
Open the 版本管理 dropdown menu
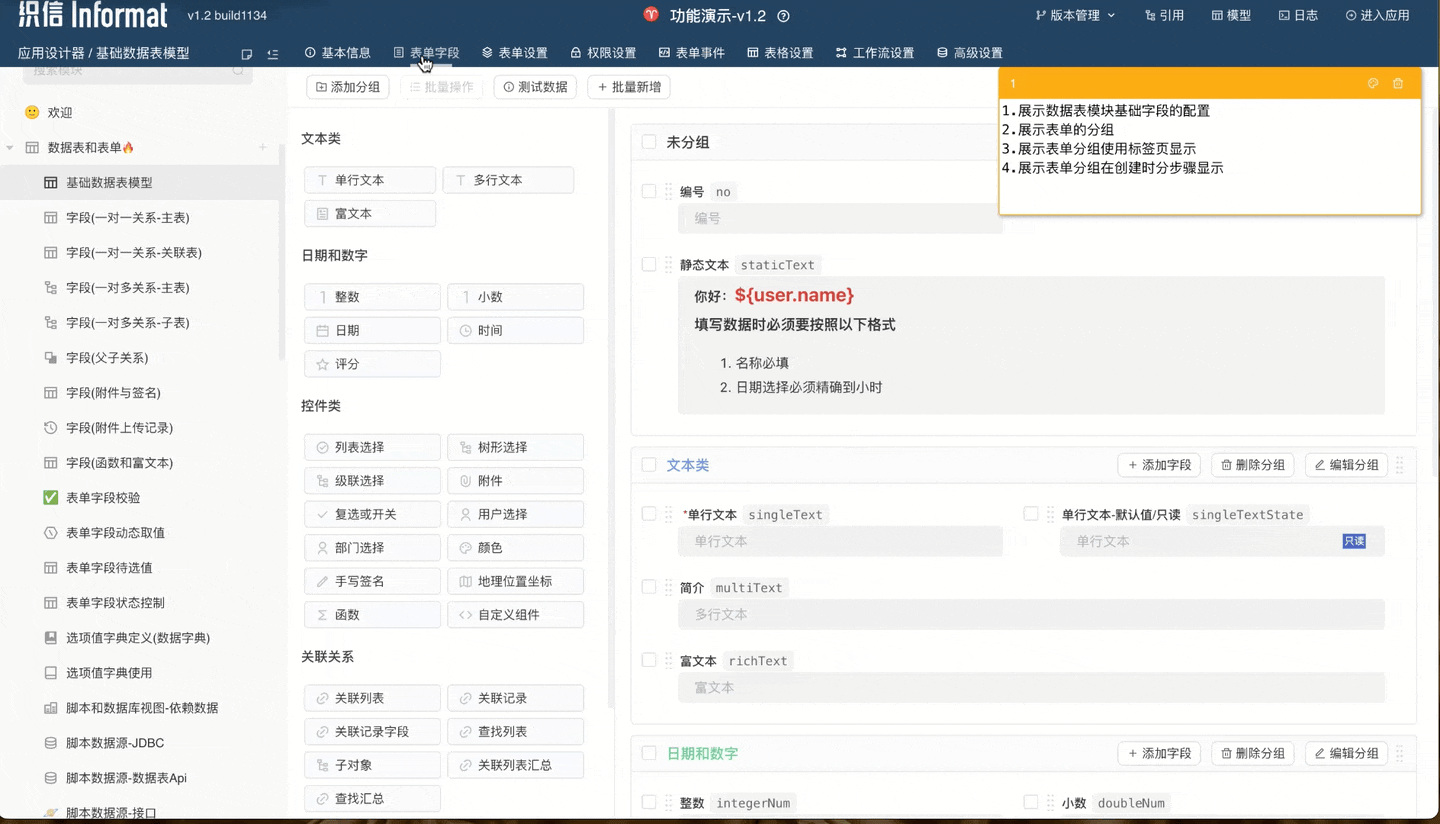tap(1077, 15)
